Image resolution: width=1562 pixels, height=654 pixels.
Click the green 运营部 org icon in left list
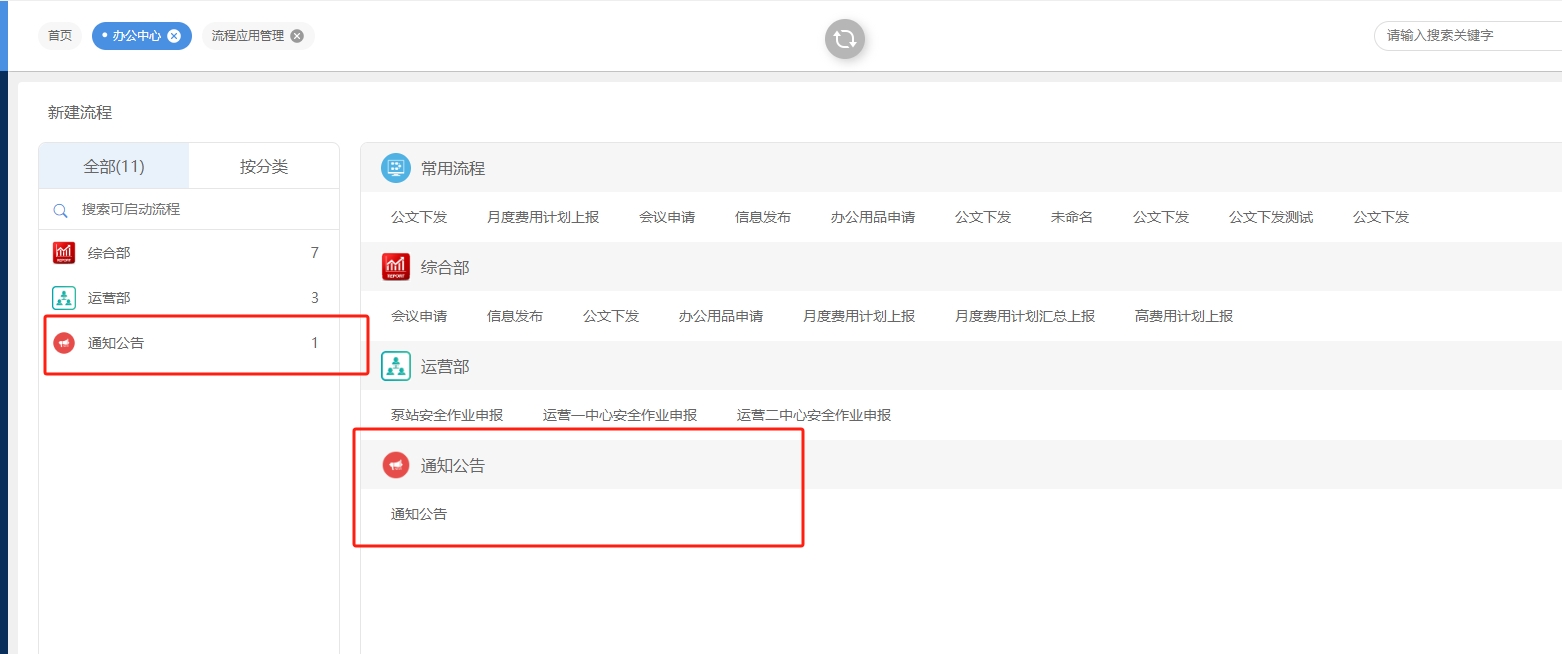[x=64, y=298]
